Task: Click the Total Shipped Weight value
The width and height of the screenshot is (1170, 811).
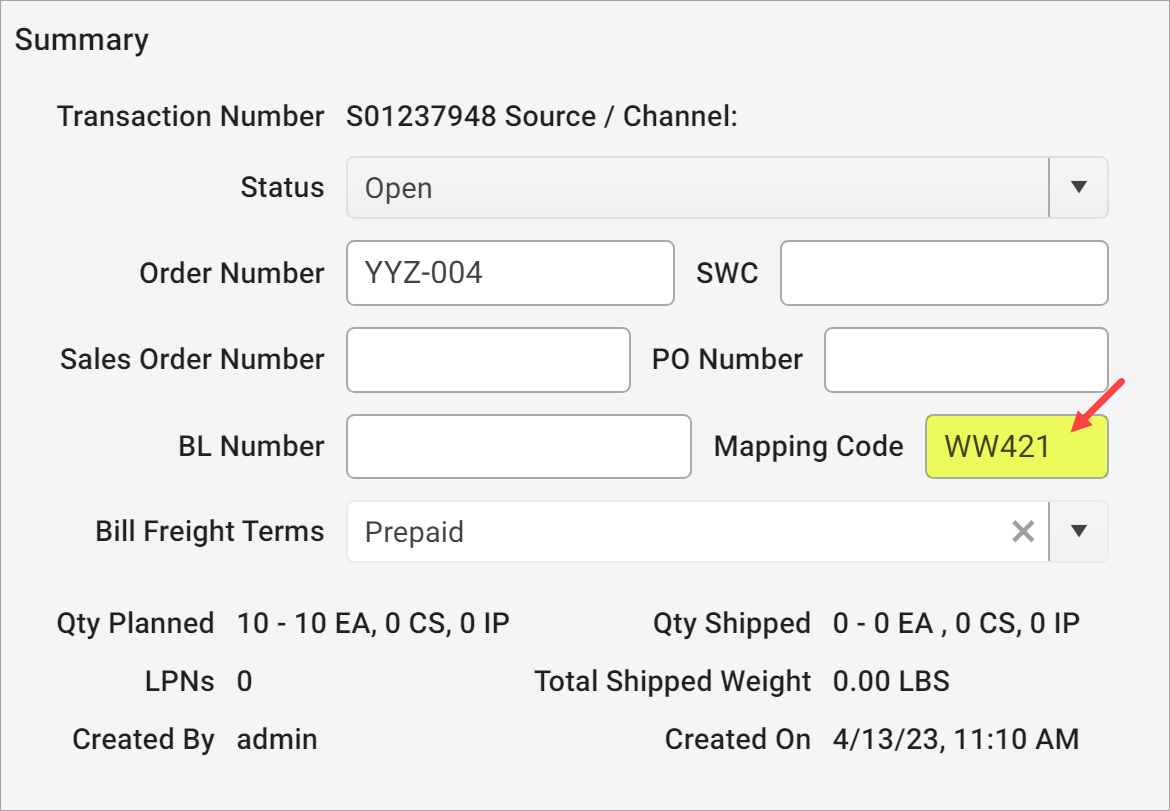Action: click(889, 680)
